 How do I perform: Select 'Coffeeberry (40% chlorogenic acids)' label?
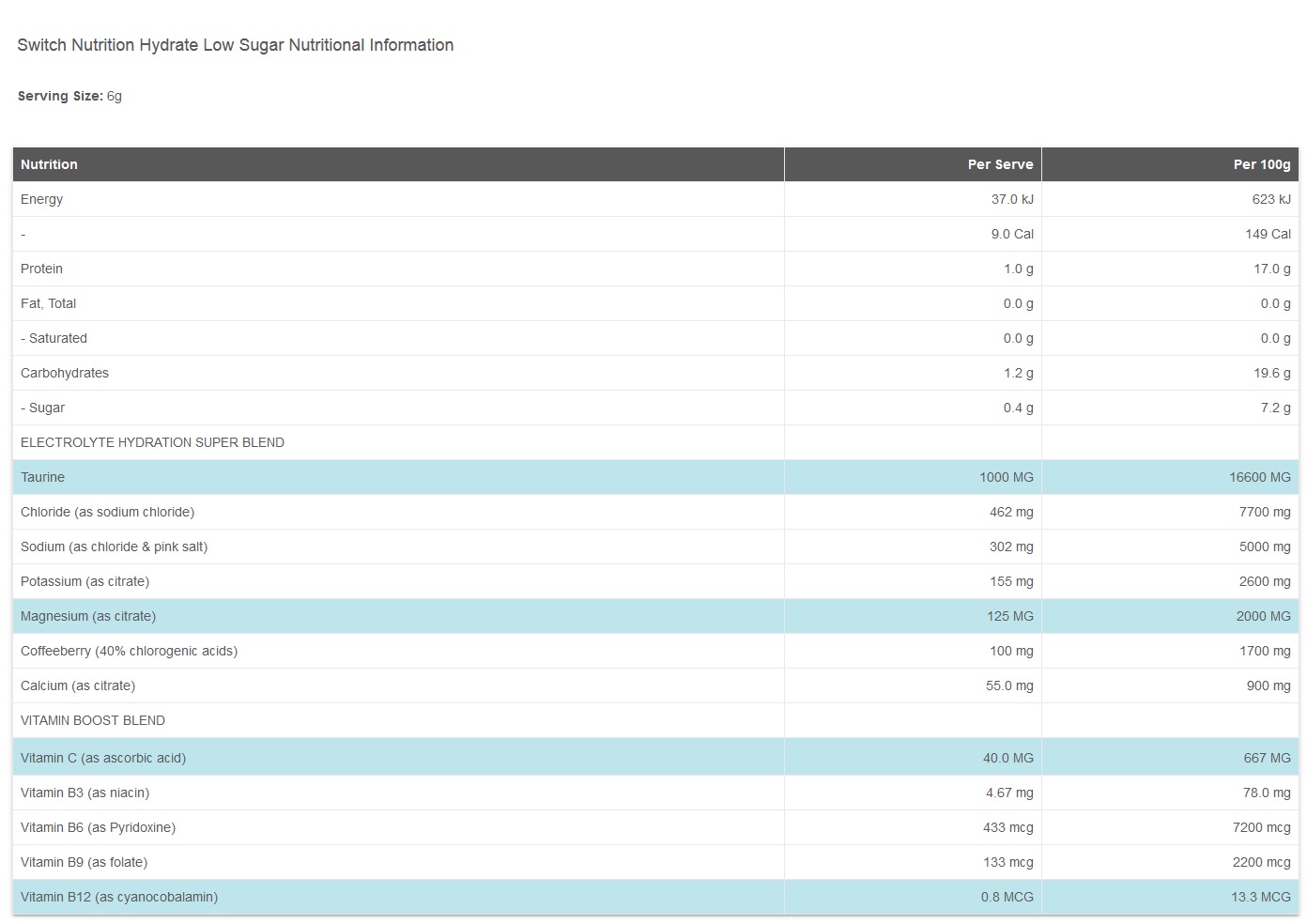130,651
